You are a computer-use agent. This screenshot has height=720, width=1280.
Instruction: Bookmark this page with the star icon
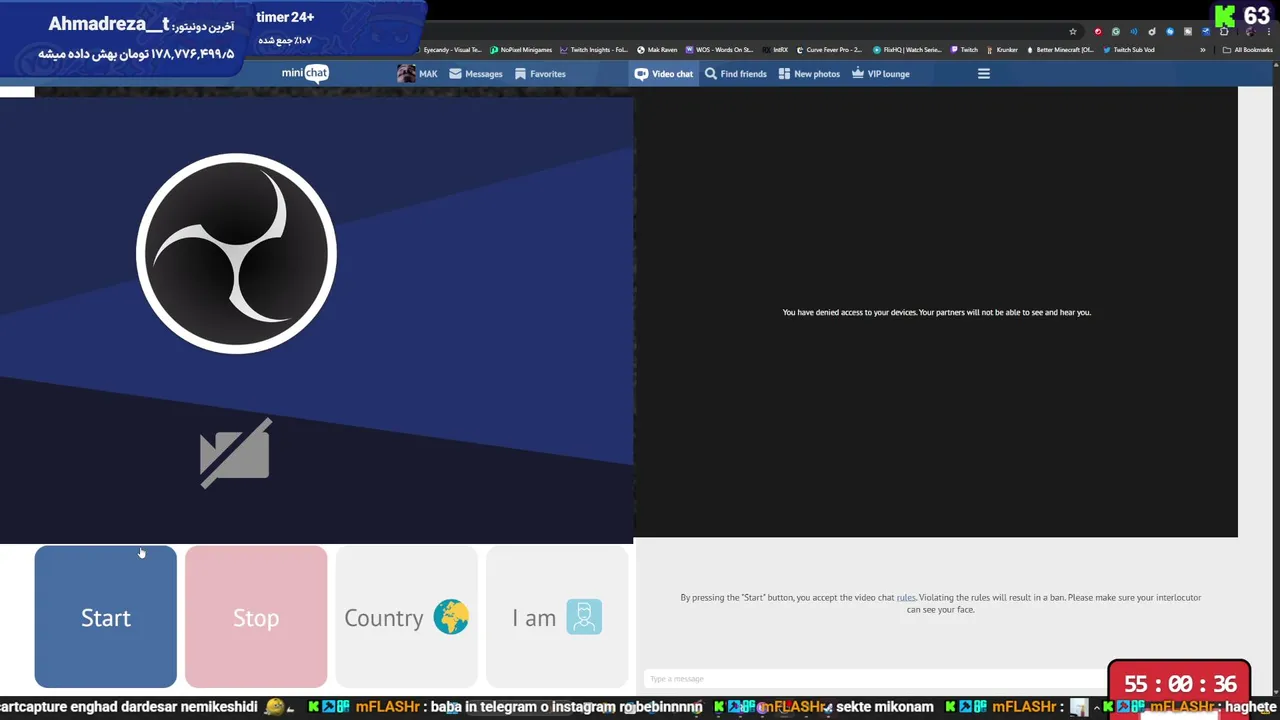click(x=1073, y=32)
